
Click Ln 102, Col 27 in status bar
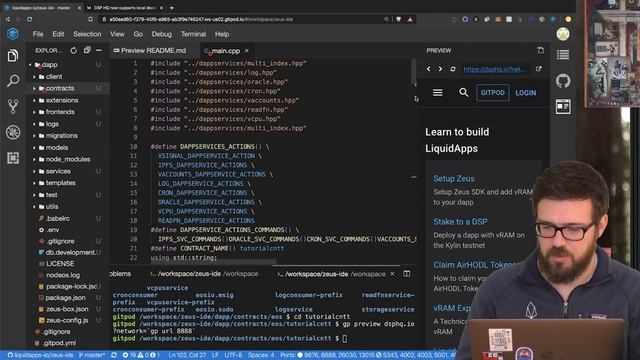(x=187, y=355)
